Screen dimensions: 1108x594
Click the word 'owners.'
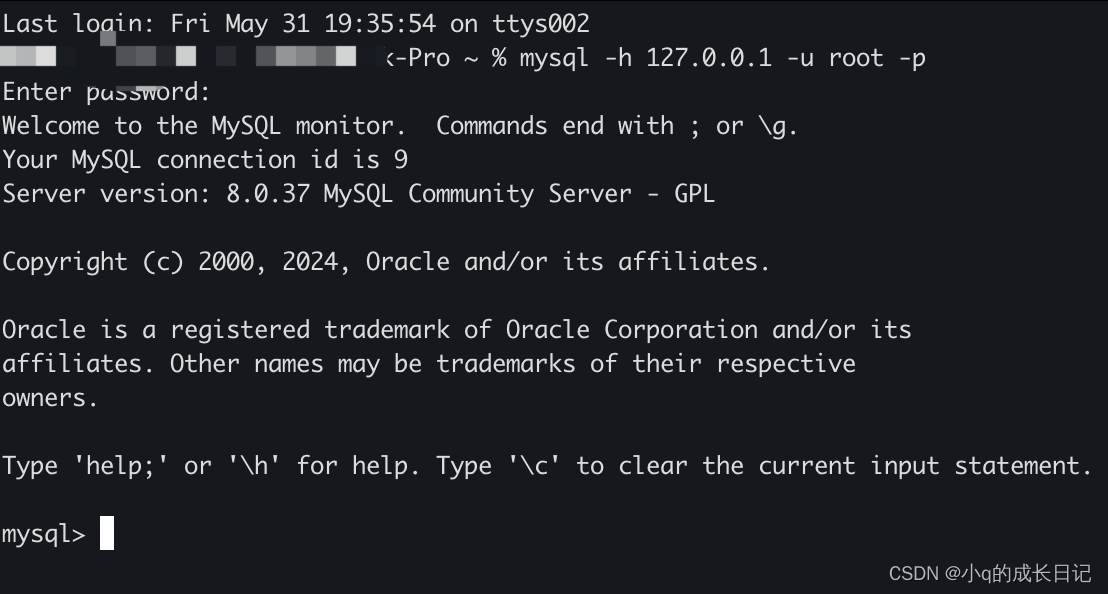tap(49, 398)
